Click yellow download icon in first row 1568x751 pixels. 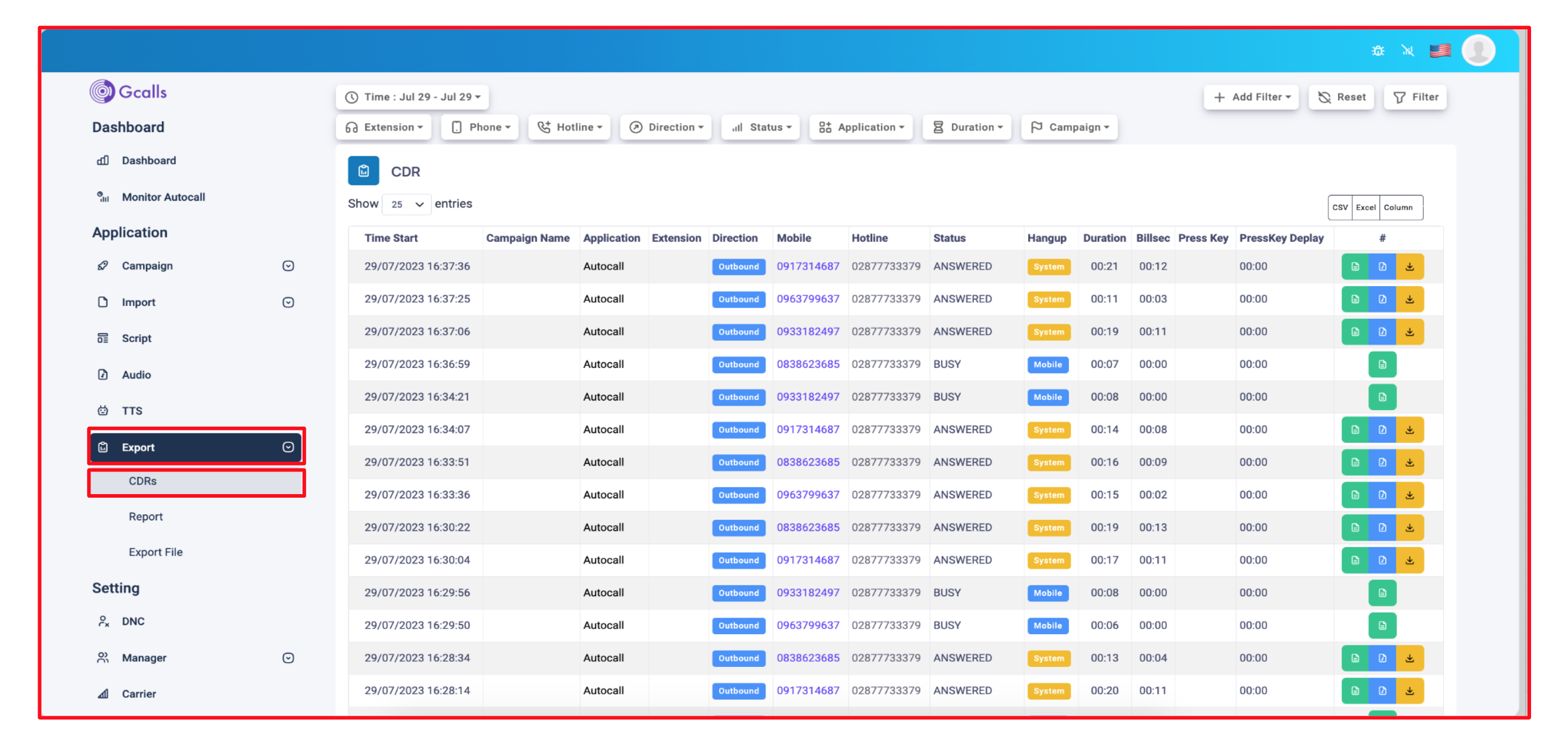pyautogui.click(x=1409, y=267)
